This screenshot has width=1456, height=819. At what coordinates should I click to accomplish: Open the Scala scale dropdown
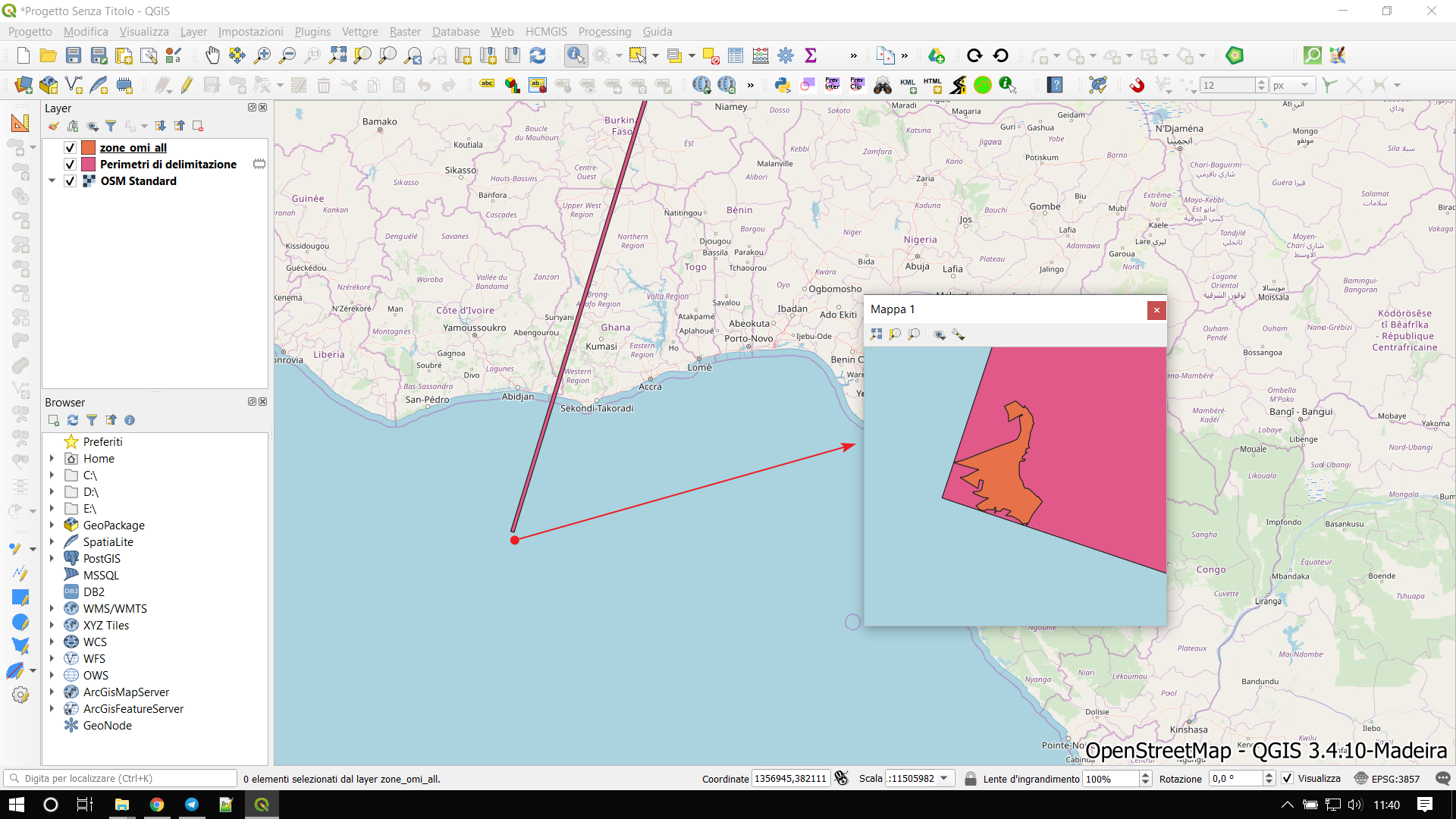(944, 778)
